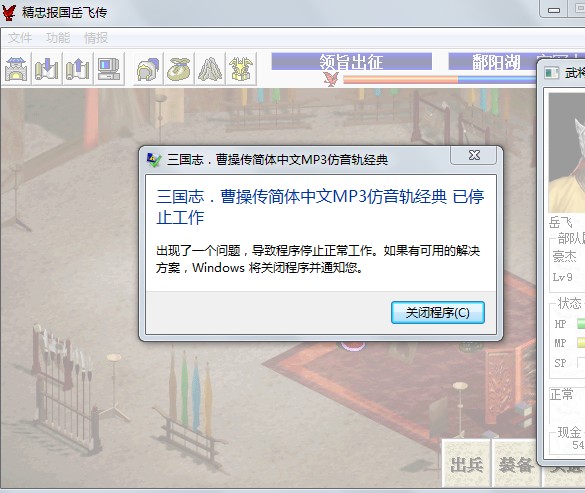Click the scroll with up arrow icon
Viewport: 585px width, 493px height.
[x=78, y=69]
